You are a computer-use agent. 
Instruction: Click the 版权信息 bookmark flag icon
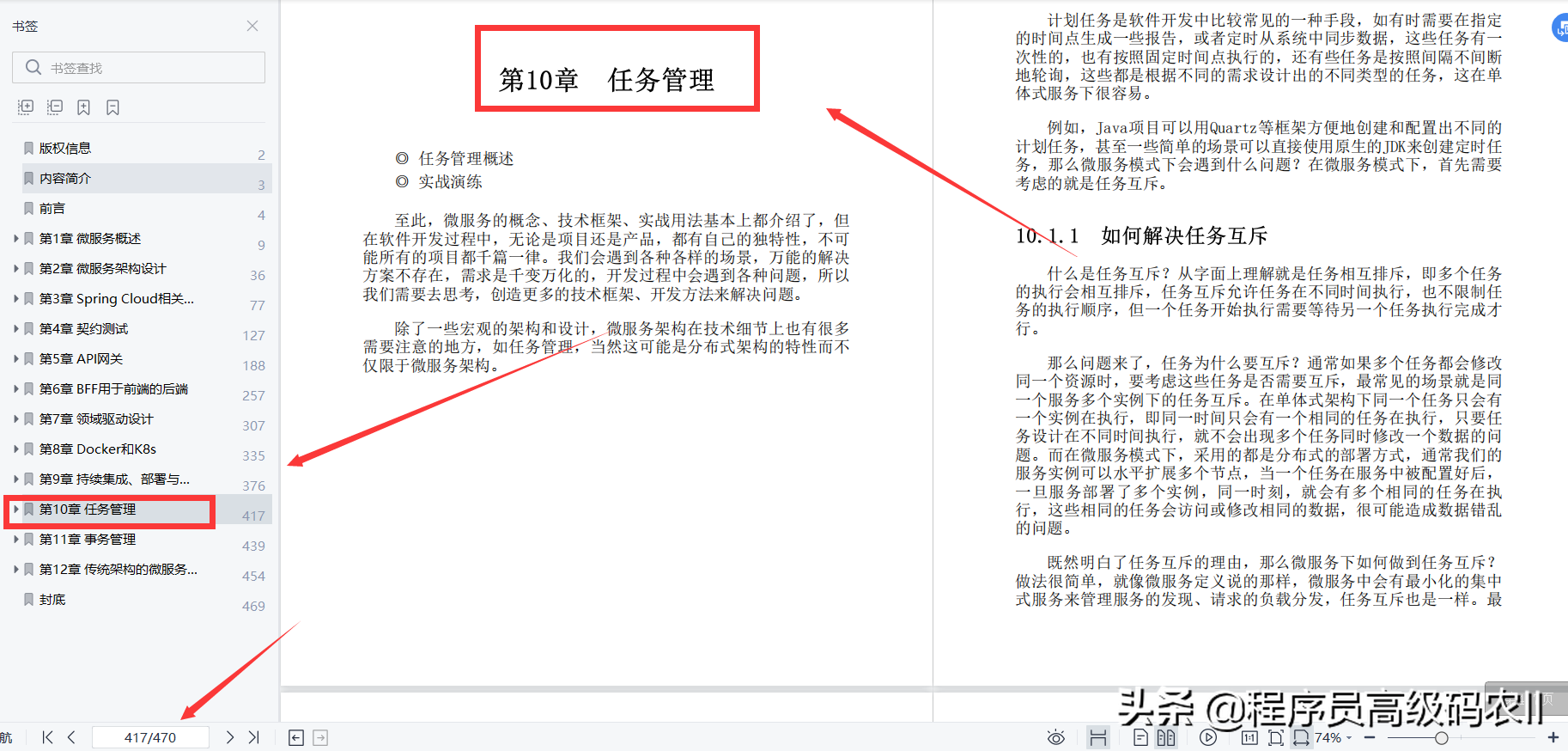click(x=29, y=148)
